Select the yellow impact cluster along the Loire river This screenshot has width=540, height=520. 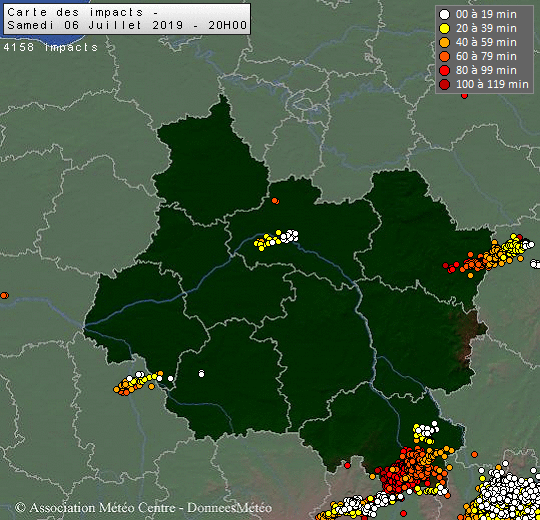point(267,240)
